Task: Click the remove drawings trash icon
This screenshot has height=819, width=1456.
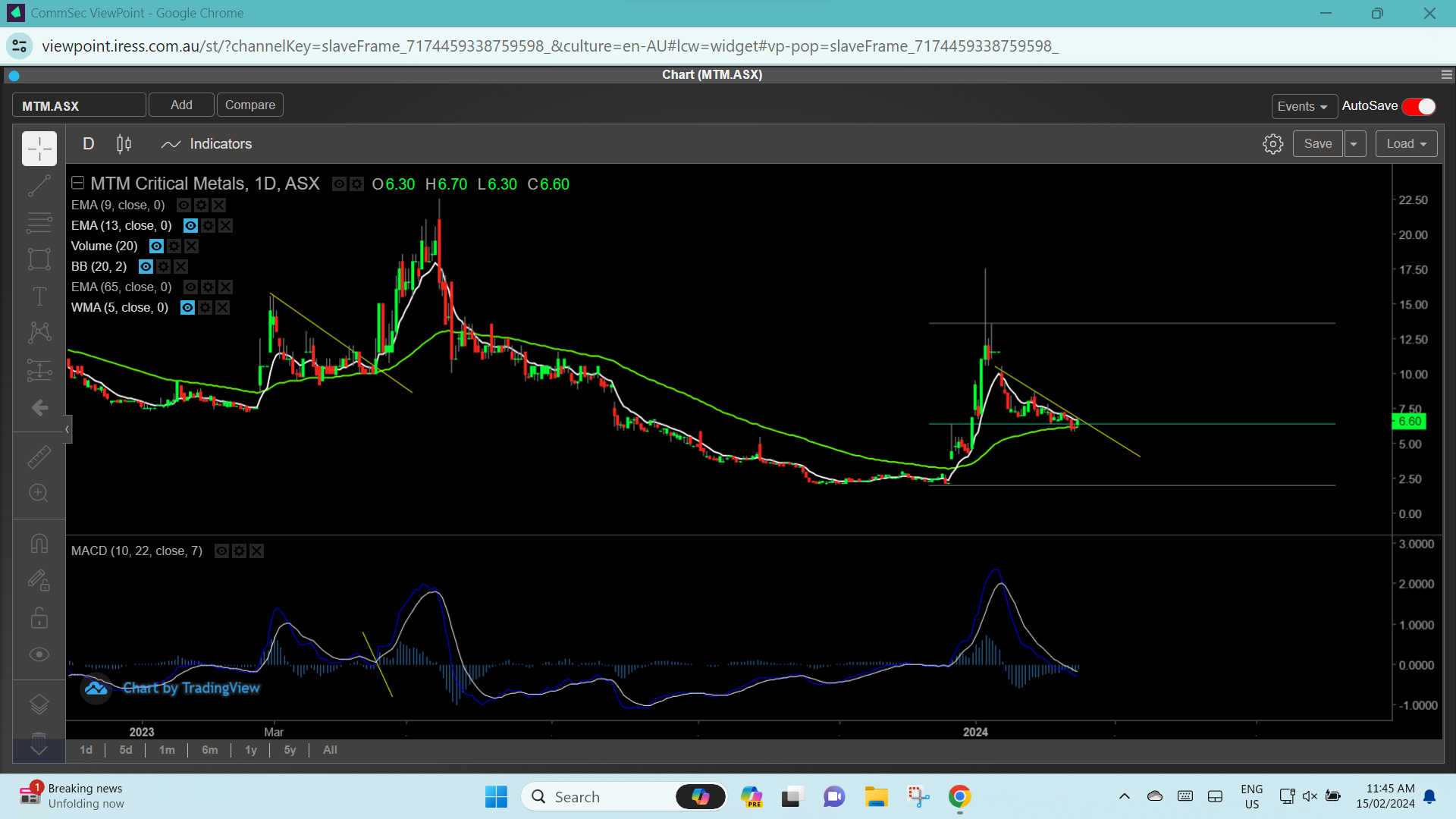Action: [x=39, y=739]
